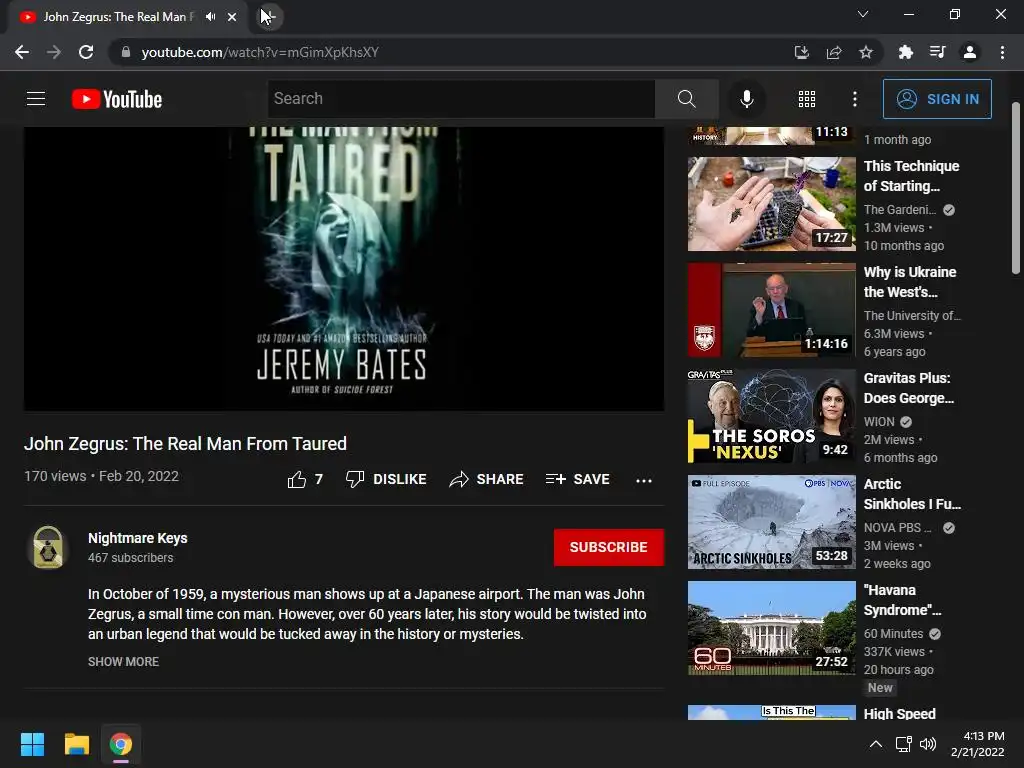Open the Ukraine lecture thumbnail
The height and width of the screenshot is (768, 1024).
pos(771,310)
